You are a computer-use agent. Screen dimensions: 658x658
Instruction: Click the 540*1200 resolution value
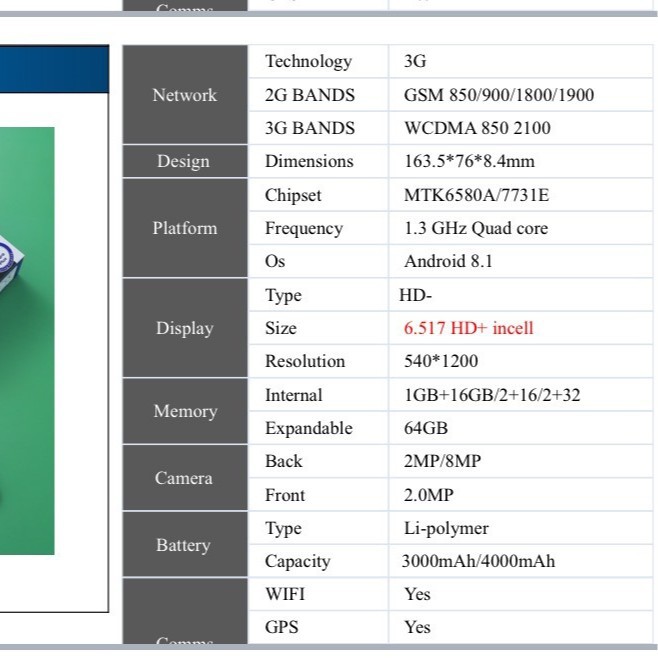(441, 361)
